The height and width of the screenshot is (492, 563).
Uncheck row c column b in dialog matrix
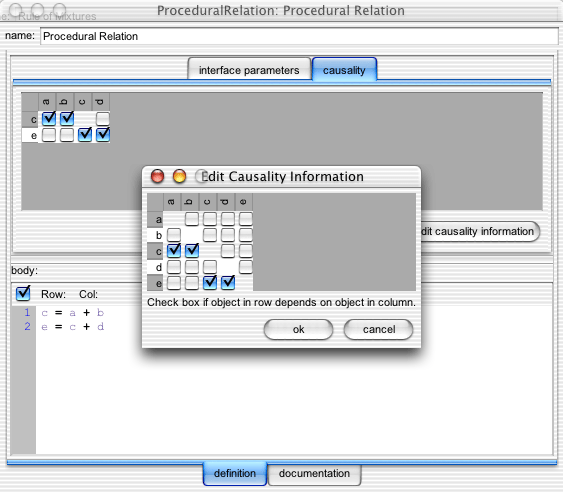coord(192,250)
